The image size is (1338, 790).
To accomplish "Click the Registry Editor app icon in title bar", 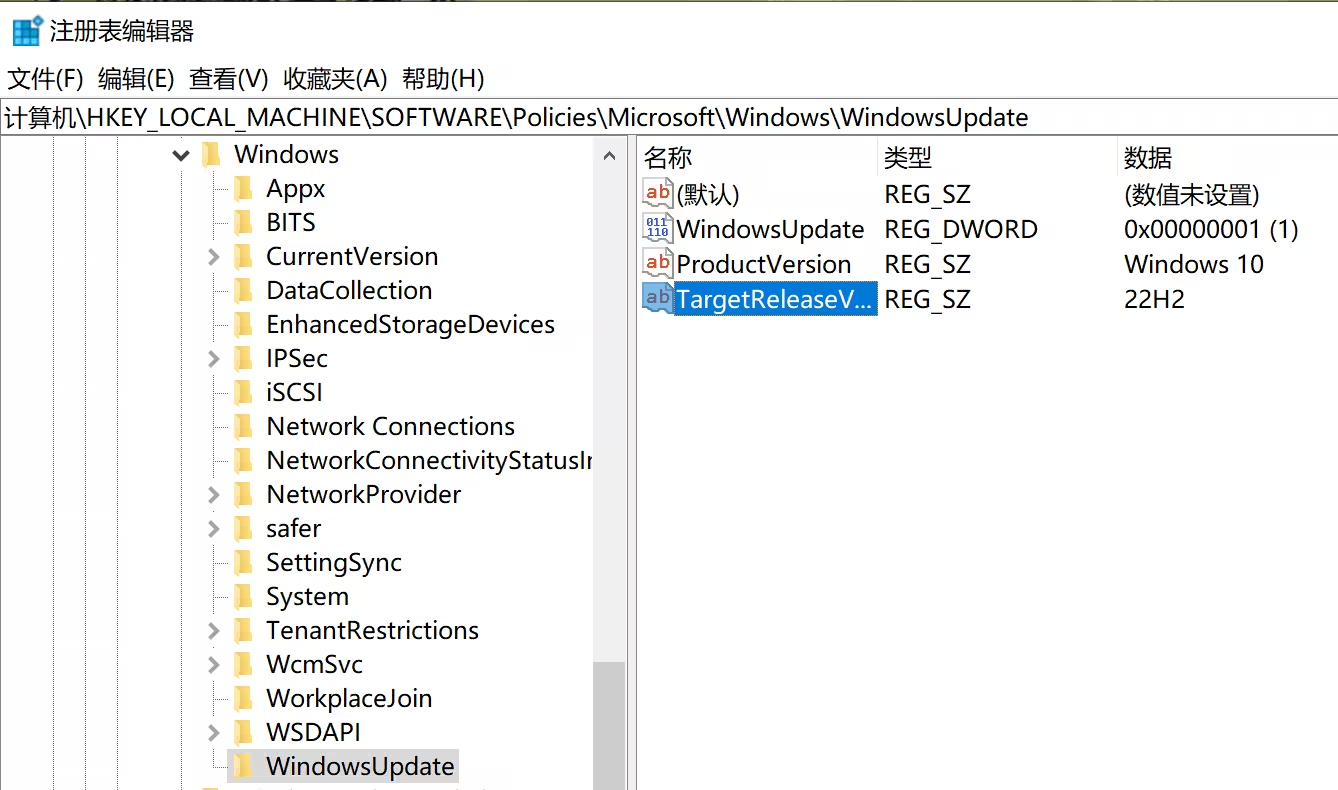I will coord(27,30).
